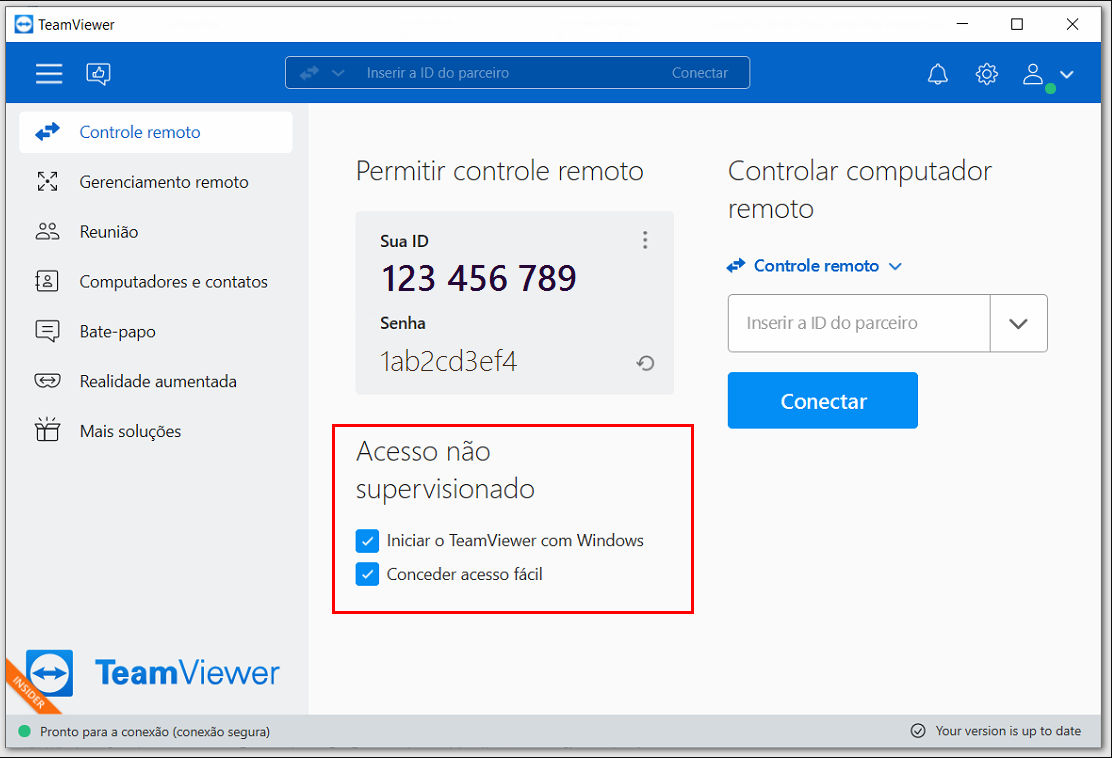Click the password 1ab2cd3ef4
This screenshot has height=758, width=1112.
tap(448, 362)
